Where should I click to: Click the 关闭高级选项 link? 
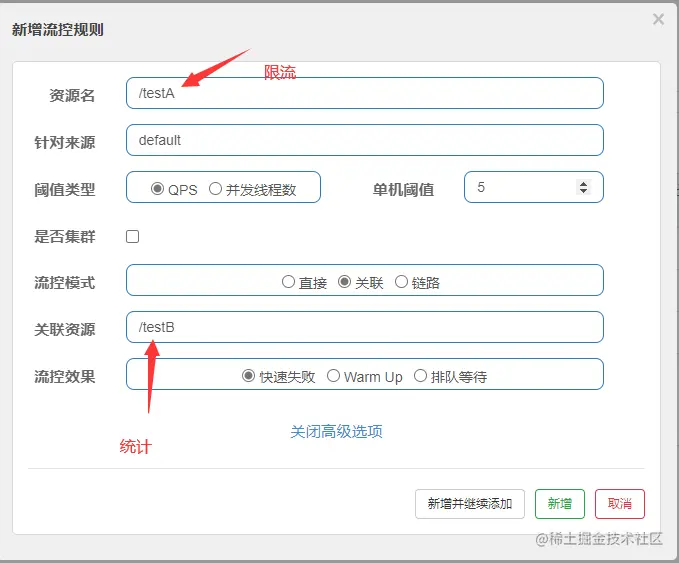pos(336,431)
